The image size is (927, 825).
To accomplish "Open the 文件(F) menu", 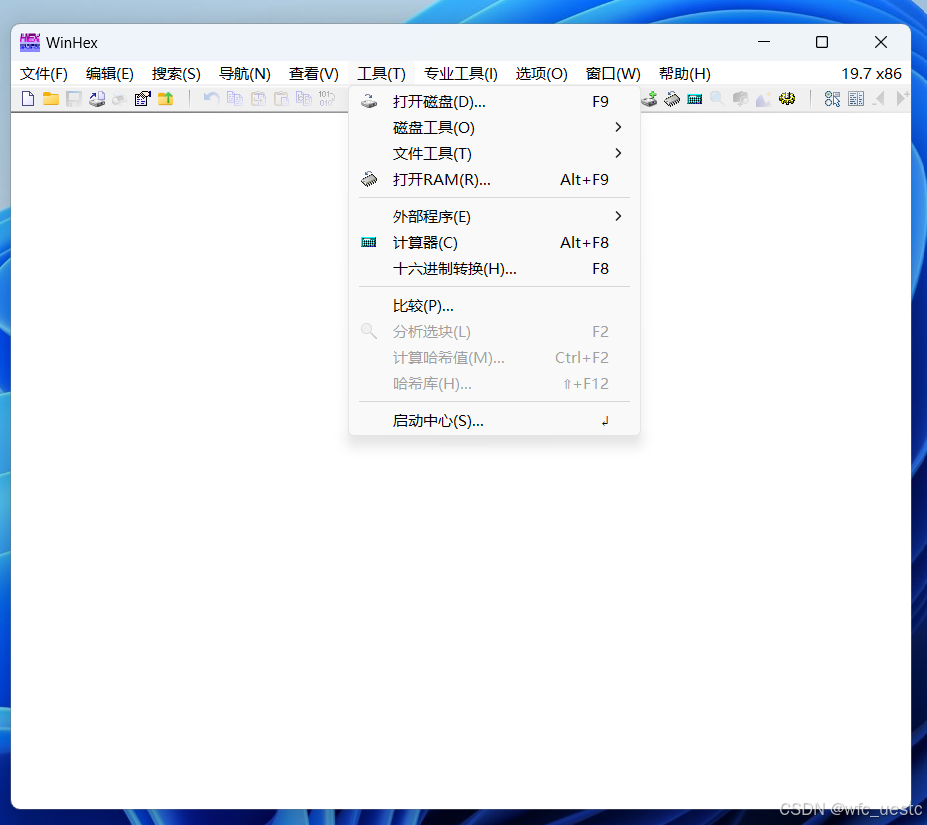I will click(44, 74).
